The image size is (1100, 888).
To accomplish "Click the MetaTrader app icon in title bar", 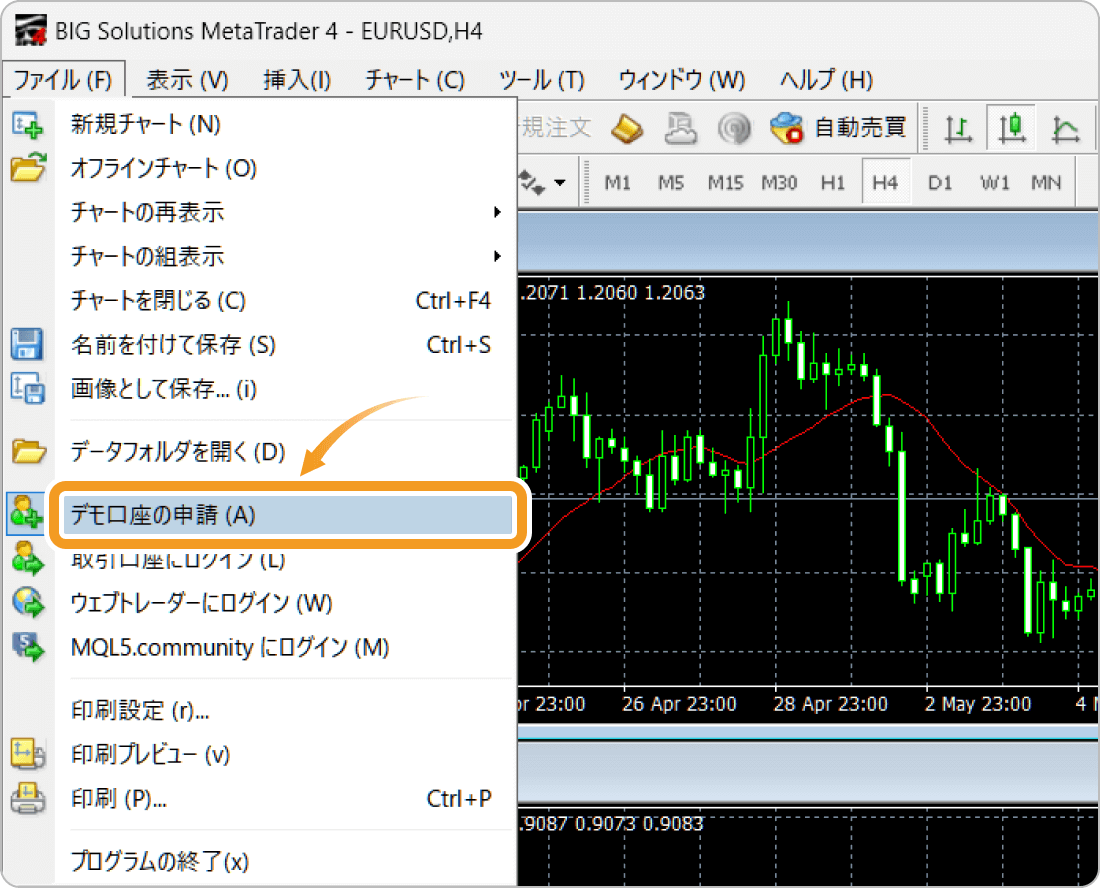I will point(30,31).
